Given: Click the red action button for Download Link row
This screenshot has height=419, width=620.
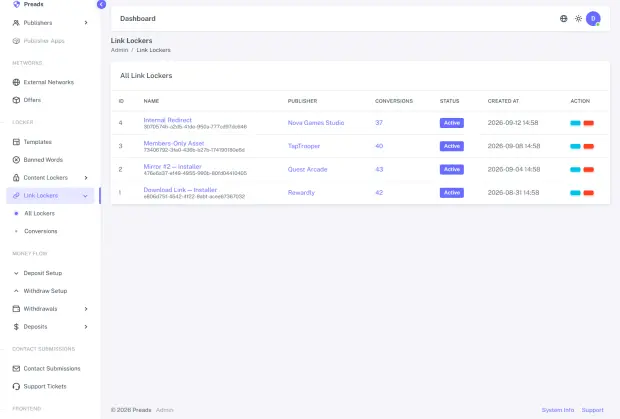Looking at the screenshot, I should (x=589, y=193).
